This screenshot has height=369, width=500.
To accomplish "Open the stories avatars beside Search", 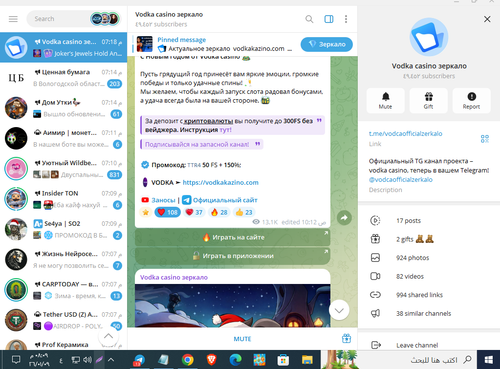I will [105, 19].
